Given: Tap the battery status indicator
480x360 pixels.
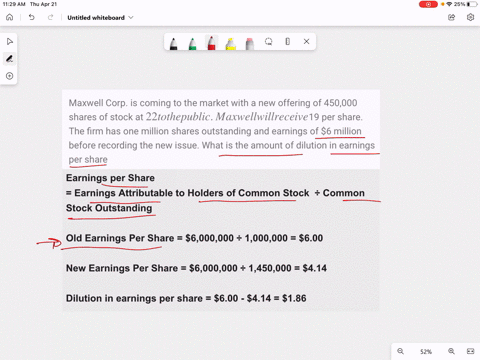Looking at the screenshot, I should [x=472, y=4].
